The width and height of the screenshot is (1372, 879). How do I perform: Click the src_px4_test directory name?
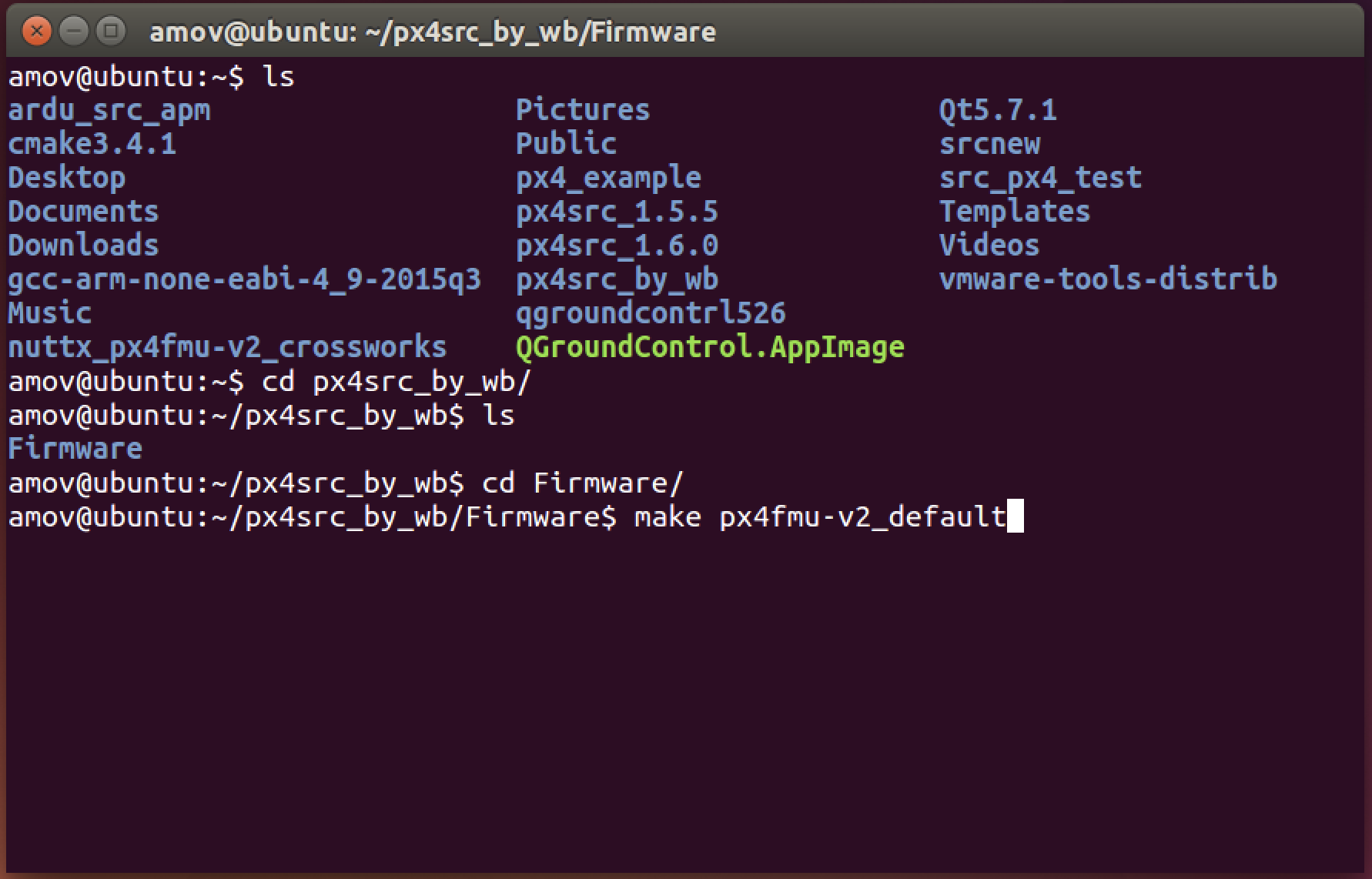point(1040,178)
